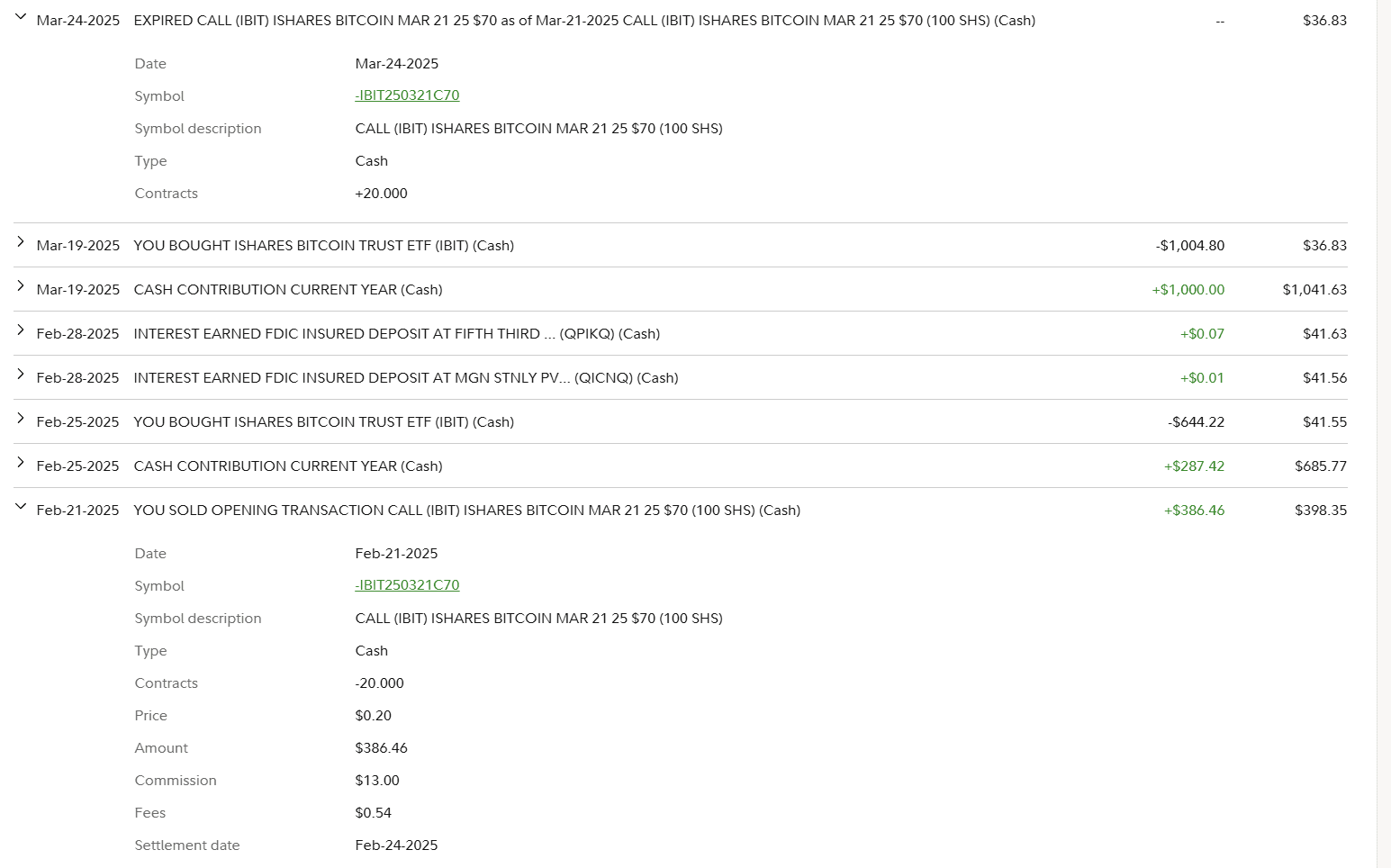
Task: Click the Feb-25 YOU BOUGHT ISHARES BITCOIN text
Action: click(323, 422)
